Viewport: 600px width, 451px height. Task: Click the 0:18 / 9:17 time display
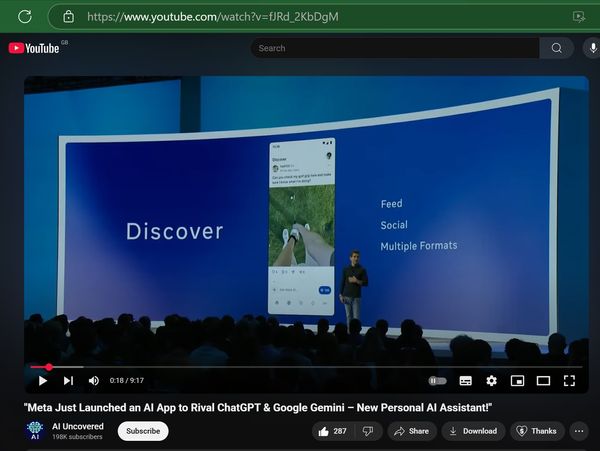(x=127, y=381)
